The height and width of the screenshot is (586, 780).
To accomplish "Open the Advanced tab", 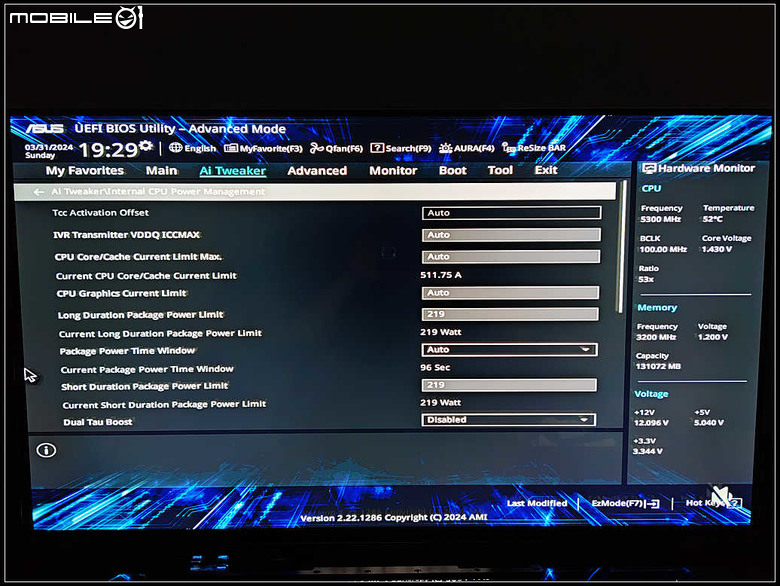I will (x=317, y=171).
